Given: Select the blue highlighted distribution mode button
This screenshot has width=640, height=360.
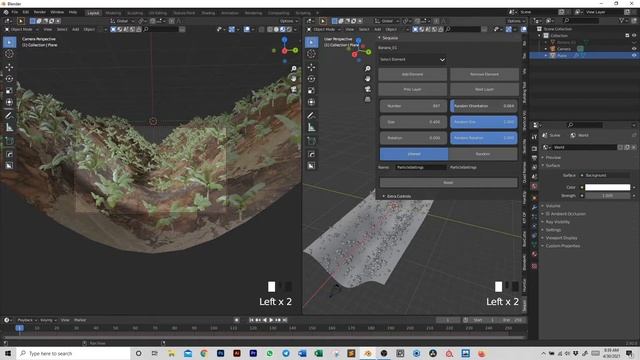Looking at the screenshot, I should tap(414, 154).
